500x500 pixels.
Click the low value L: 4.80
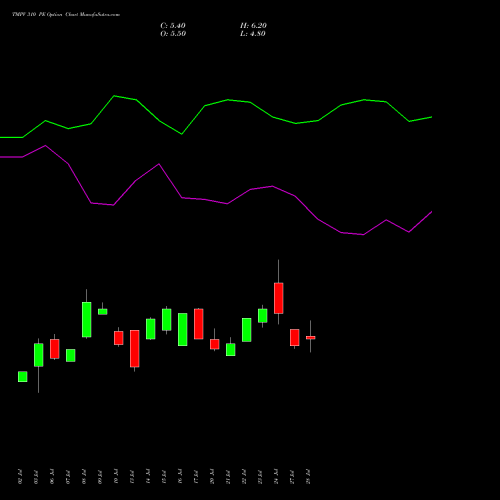(253, 34)
